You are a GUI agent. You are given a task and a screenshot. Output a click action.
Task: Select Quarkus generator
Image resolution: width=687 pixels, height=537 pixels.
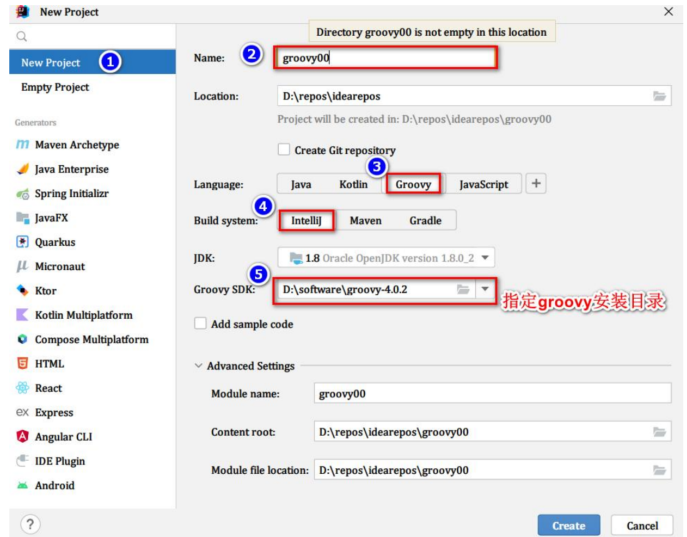pyautogui.click(x=46, y=242)
